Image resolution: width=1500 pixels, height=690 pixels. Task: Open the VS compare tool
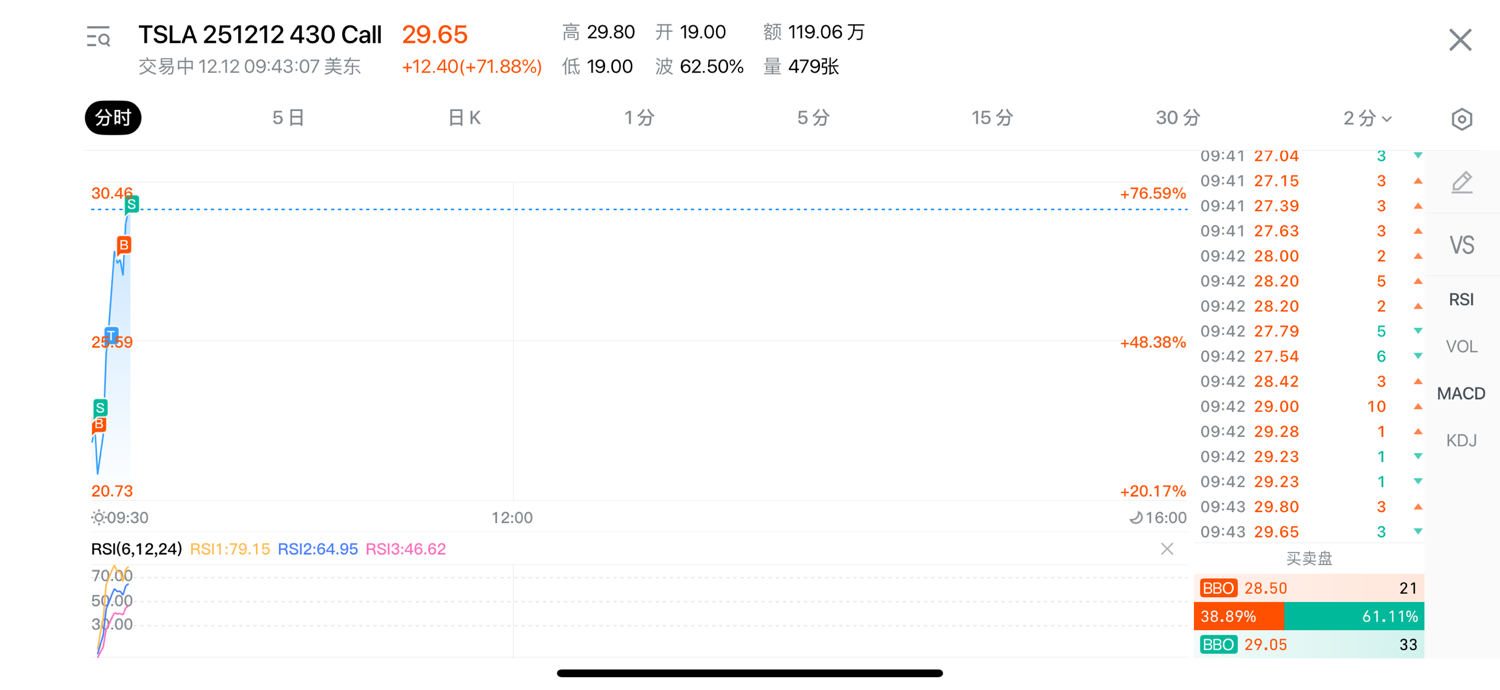tap(1461, 245)
